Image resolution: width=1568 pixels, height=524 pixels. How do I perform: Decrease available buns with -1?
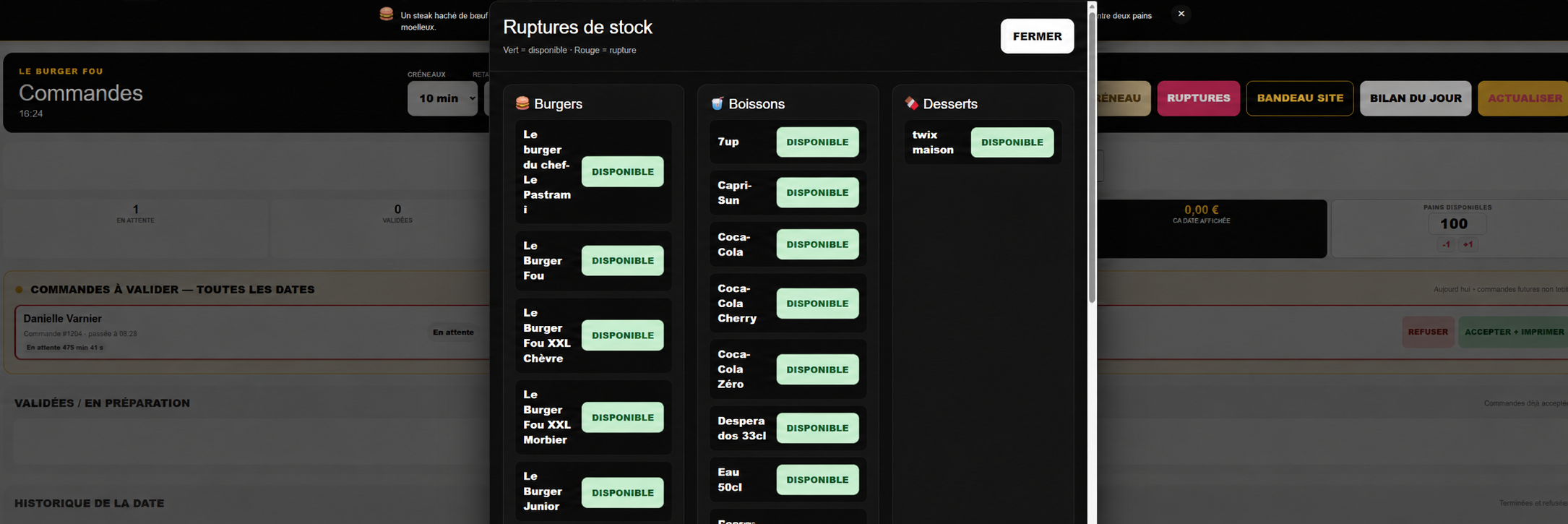(x=1446, y=244)
